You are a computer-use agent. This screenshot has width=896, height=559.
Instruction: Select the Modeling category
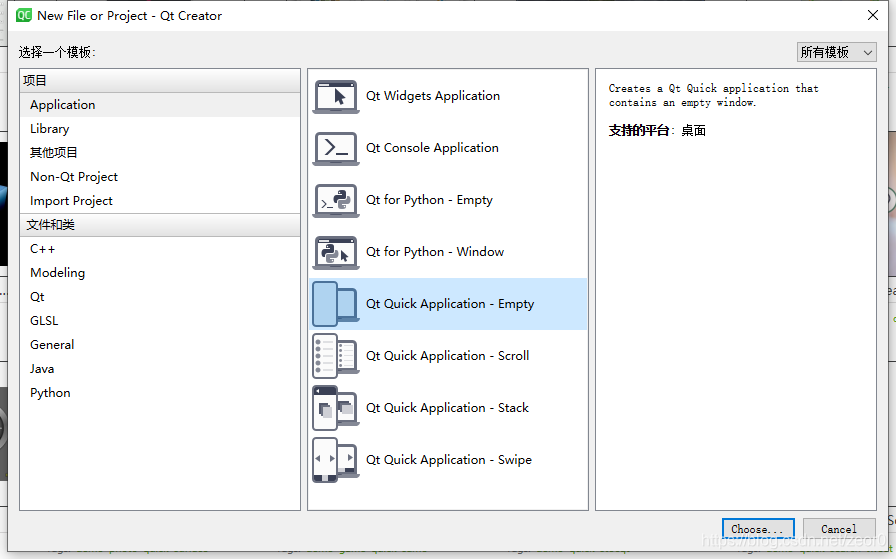(160, 273)
